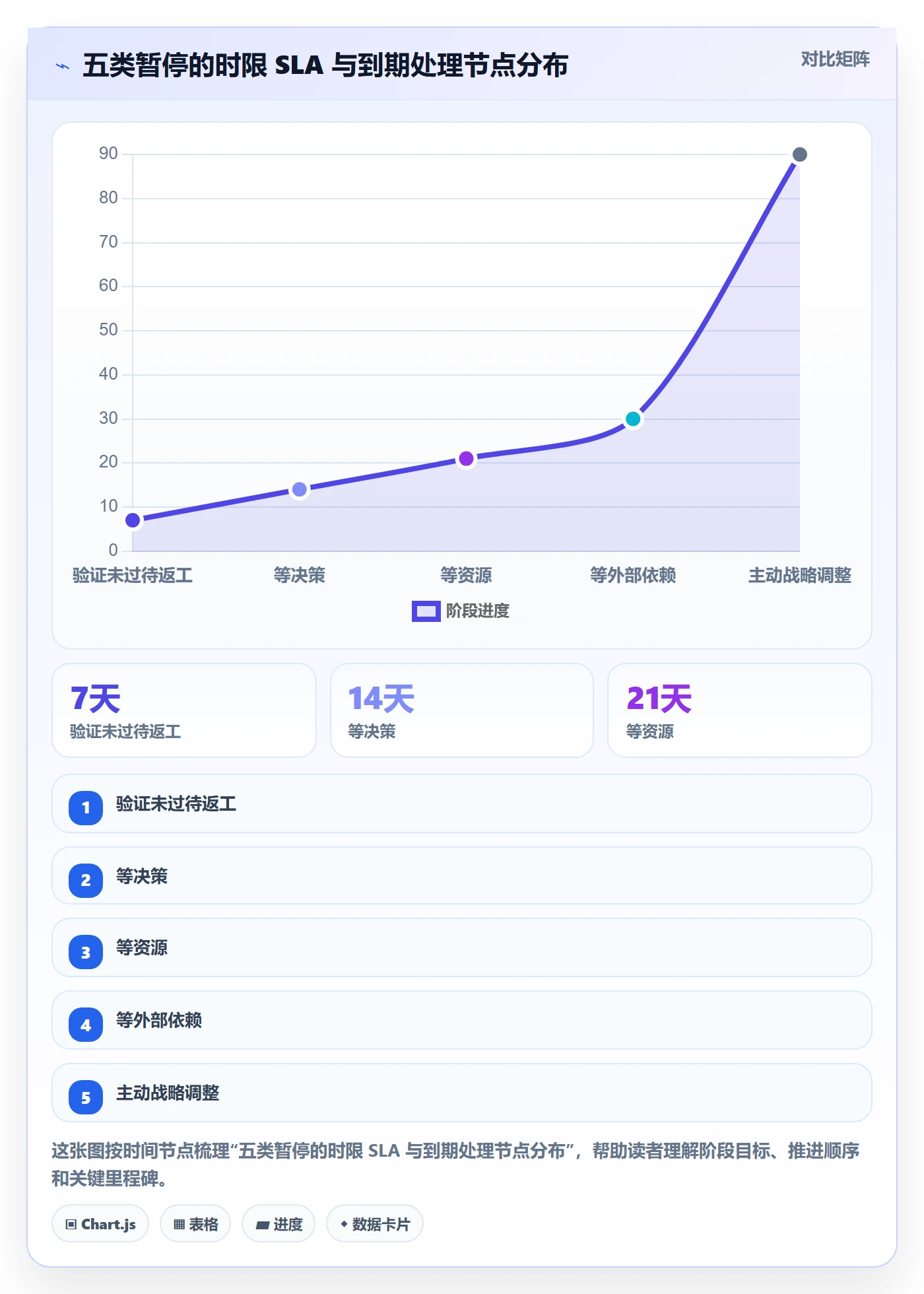Click the number 1 badge for 验证未过待返工
The image size is (924, 1294).
[x=86, y=807]
